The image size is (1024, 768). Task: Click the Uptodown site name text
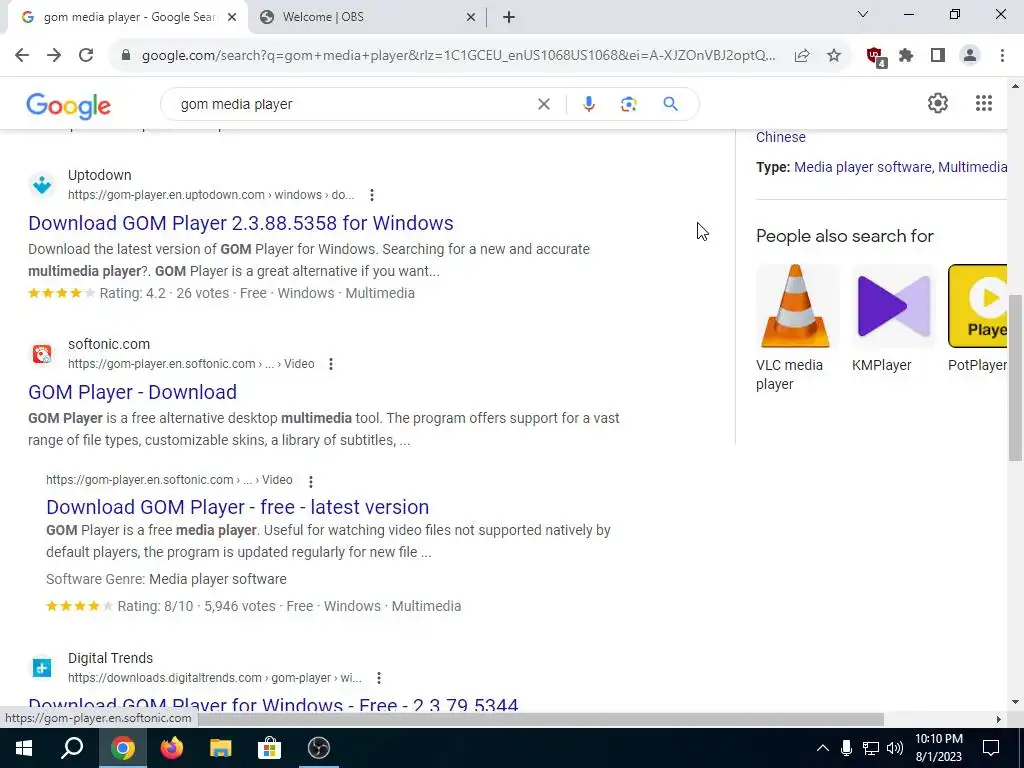99,175
